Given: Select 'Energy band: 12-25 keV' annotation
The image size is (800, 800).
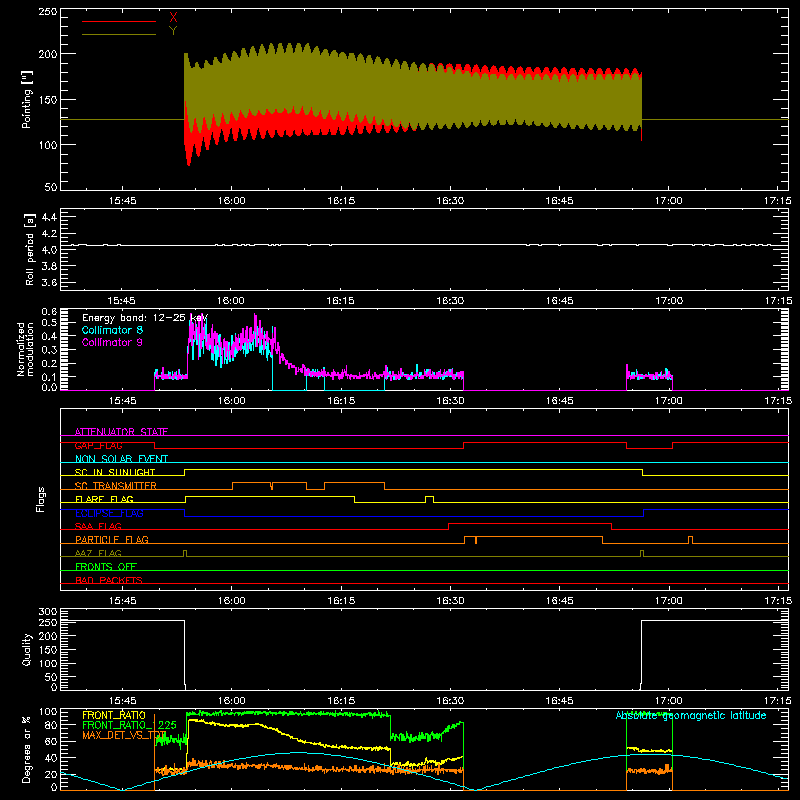Looking at the screenshot, I should [x=145, y=318].
